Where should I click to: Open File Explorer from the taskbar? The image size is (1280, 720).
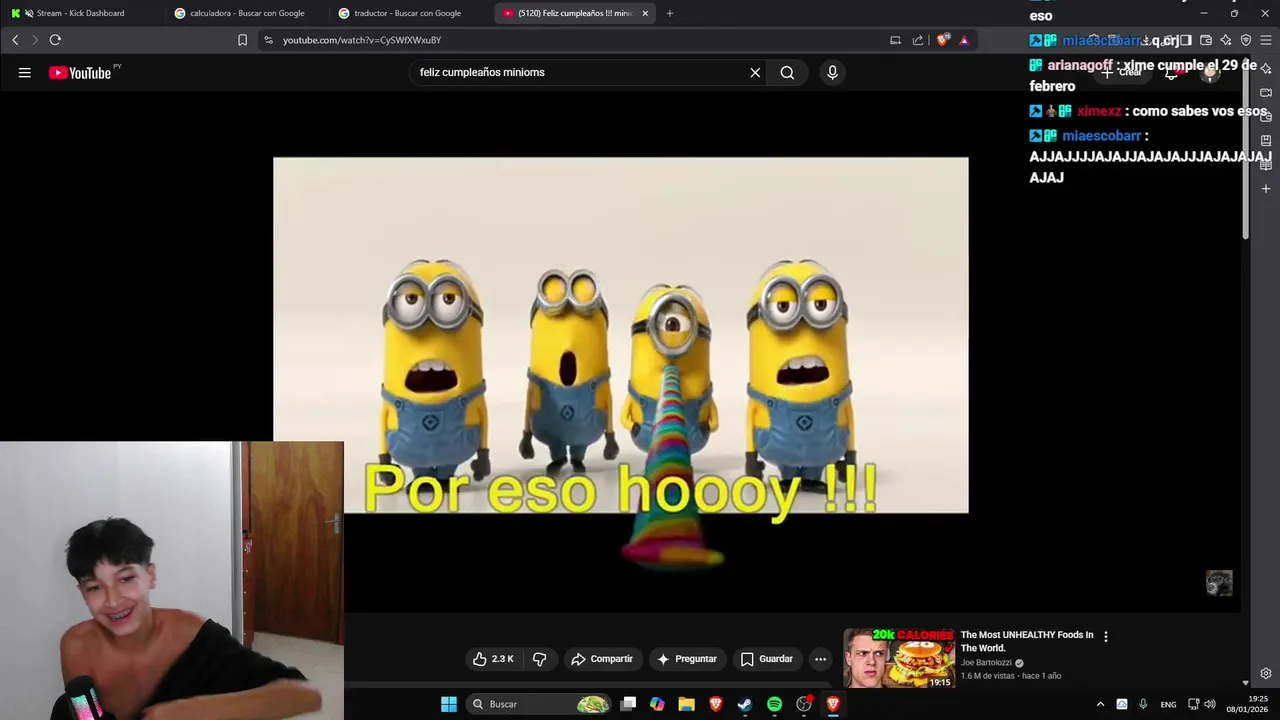(x=686, y=704)
